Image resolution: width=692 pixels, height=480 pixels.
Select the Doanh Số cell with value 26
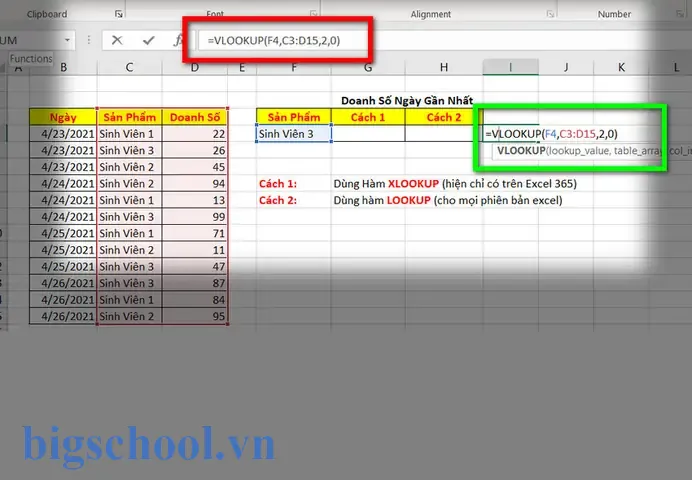click(x=195, y=150)
